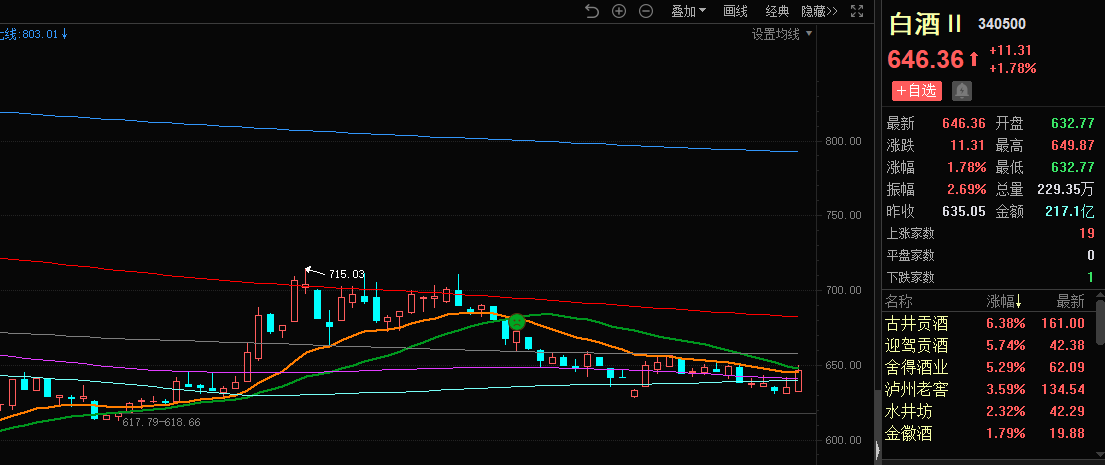Image resolution: width=1105 pixels, height=465 pixels.
Task: Open 古井贡酒 stock row
Action: [x=917, y=323]
